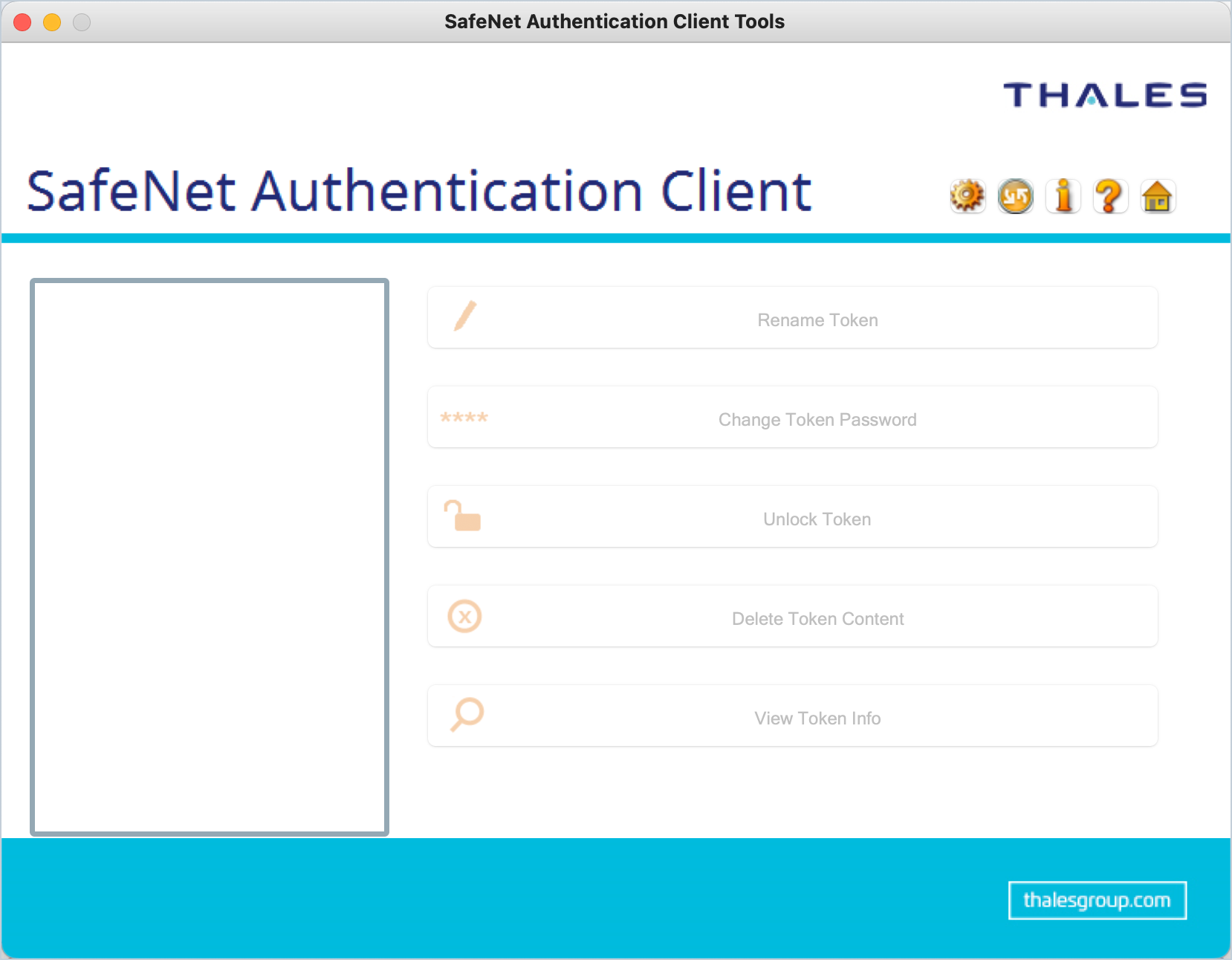Viewport: 1232px width, 960px height.
Task: Minimize the window with yellow button
Action: (x=52, y=22)
